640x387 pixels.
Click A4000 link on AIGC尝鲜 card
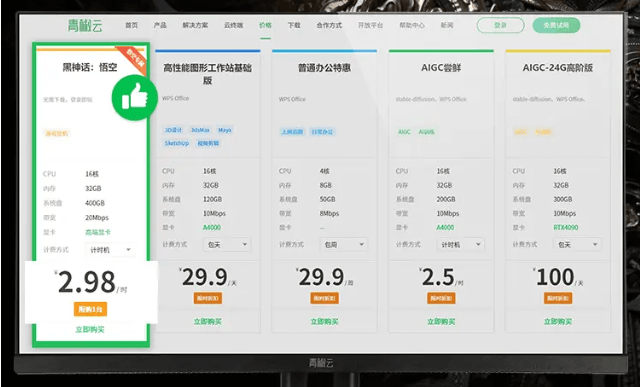(445, 227)
